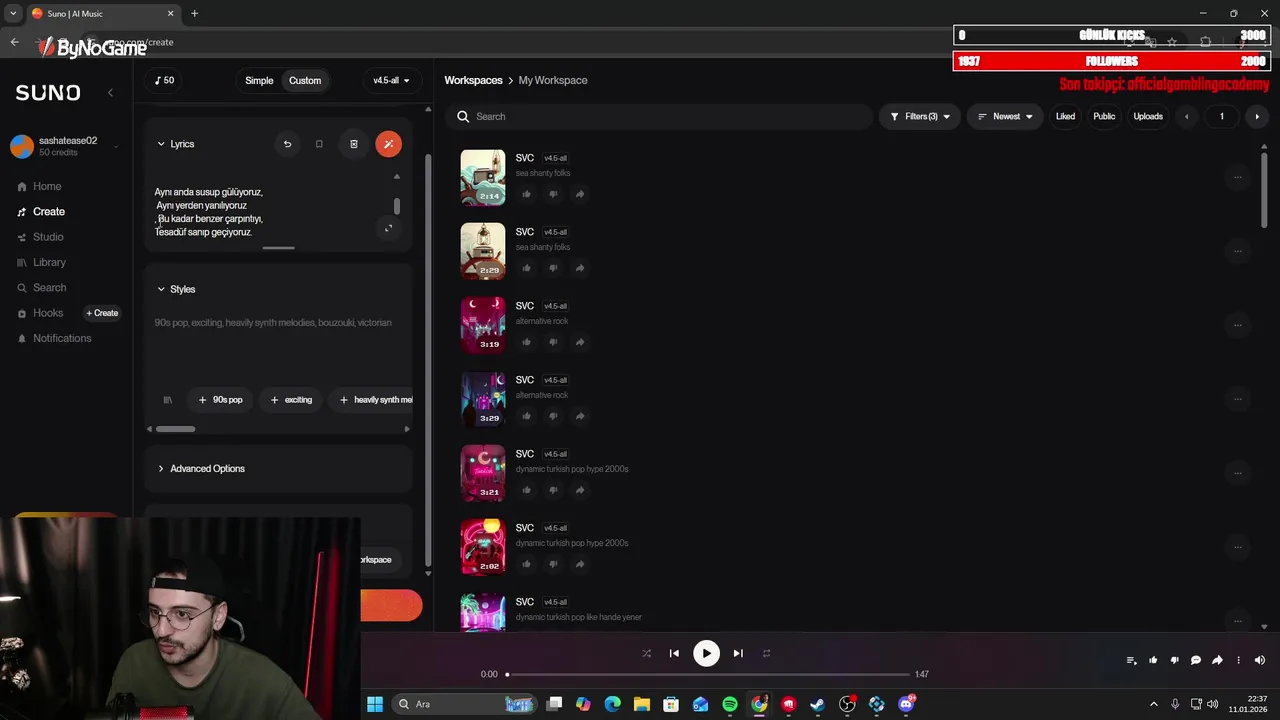This screenshot has height=720, width=1280.
Task: Click the bookmark icon in Lyrics header
Action: (319, 144)
